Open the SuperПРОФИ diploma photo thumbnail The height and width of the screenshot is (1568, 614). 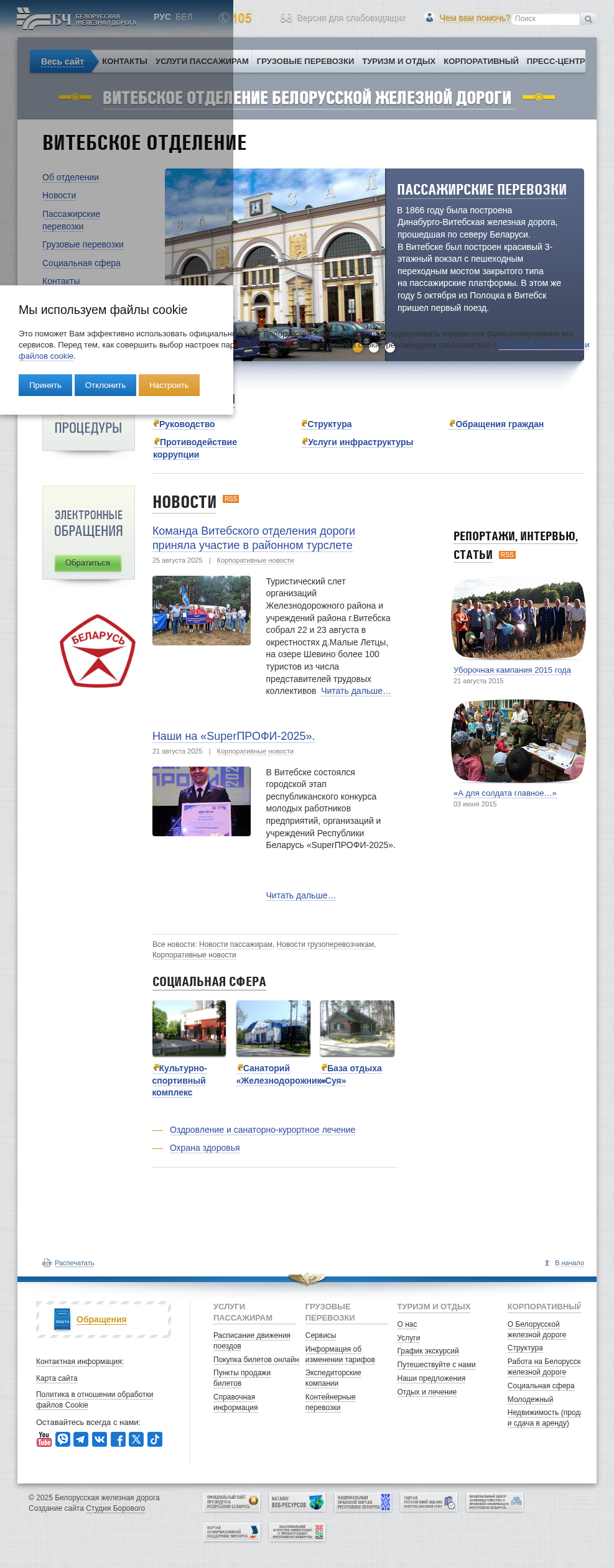pos(202,801)
